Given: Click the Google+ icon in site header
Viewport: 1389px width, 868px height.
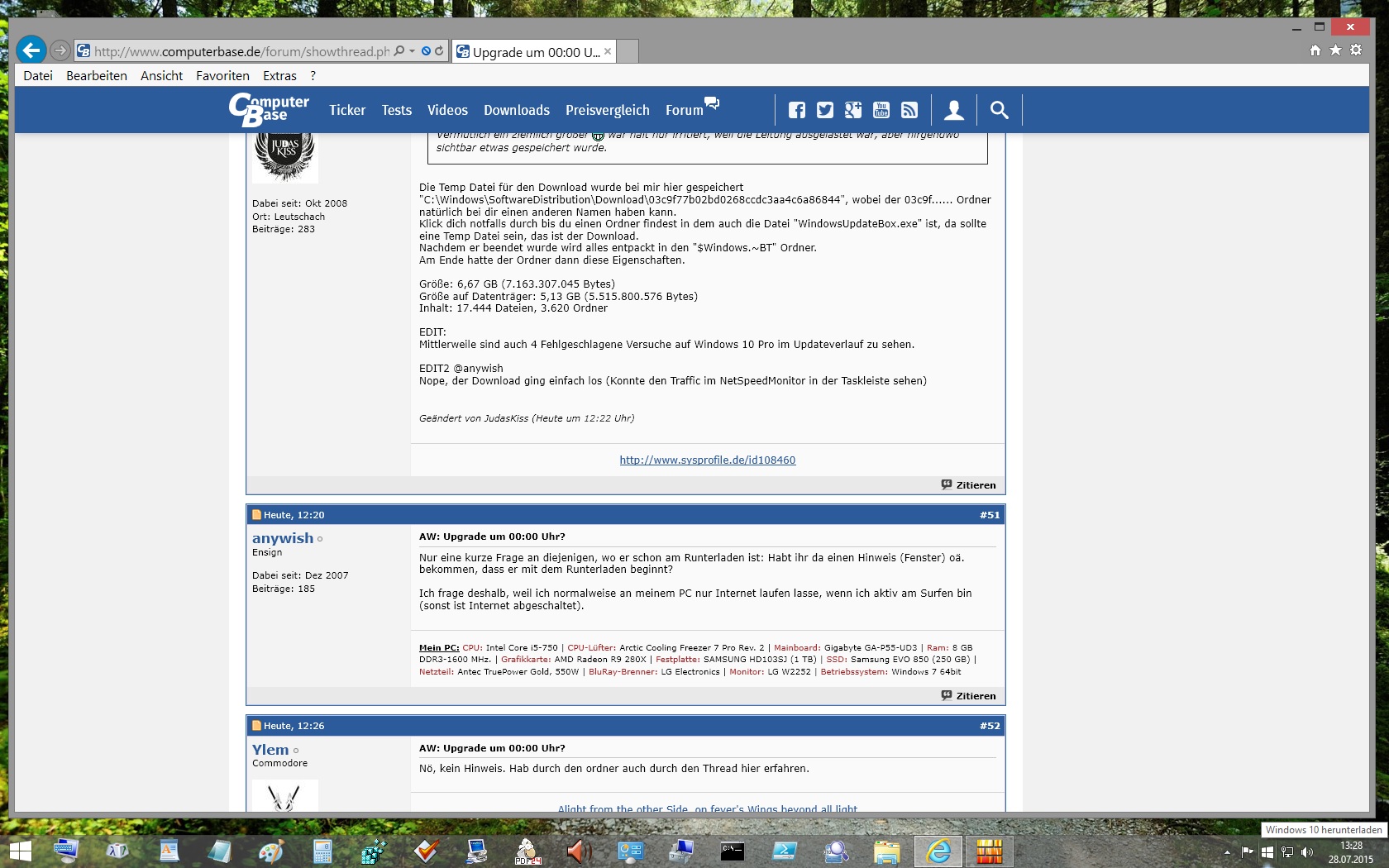Looking at the screenshot, I should pos(852,110).
